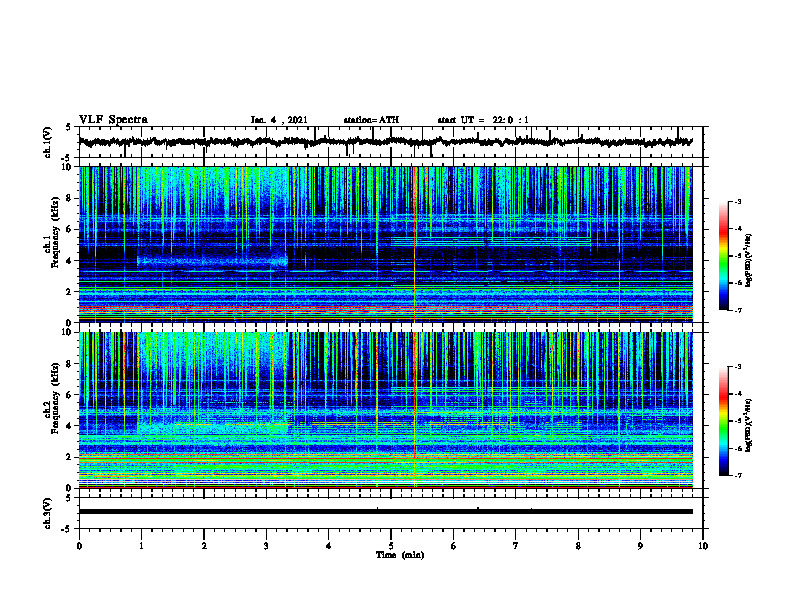The height and width of the screenshot is (612, 792).
Task: Click the ch.1 color bar log(PSD) unit label
Action: tap(749, 260)
